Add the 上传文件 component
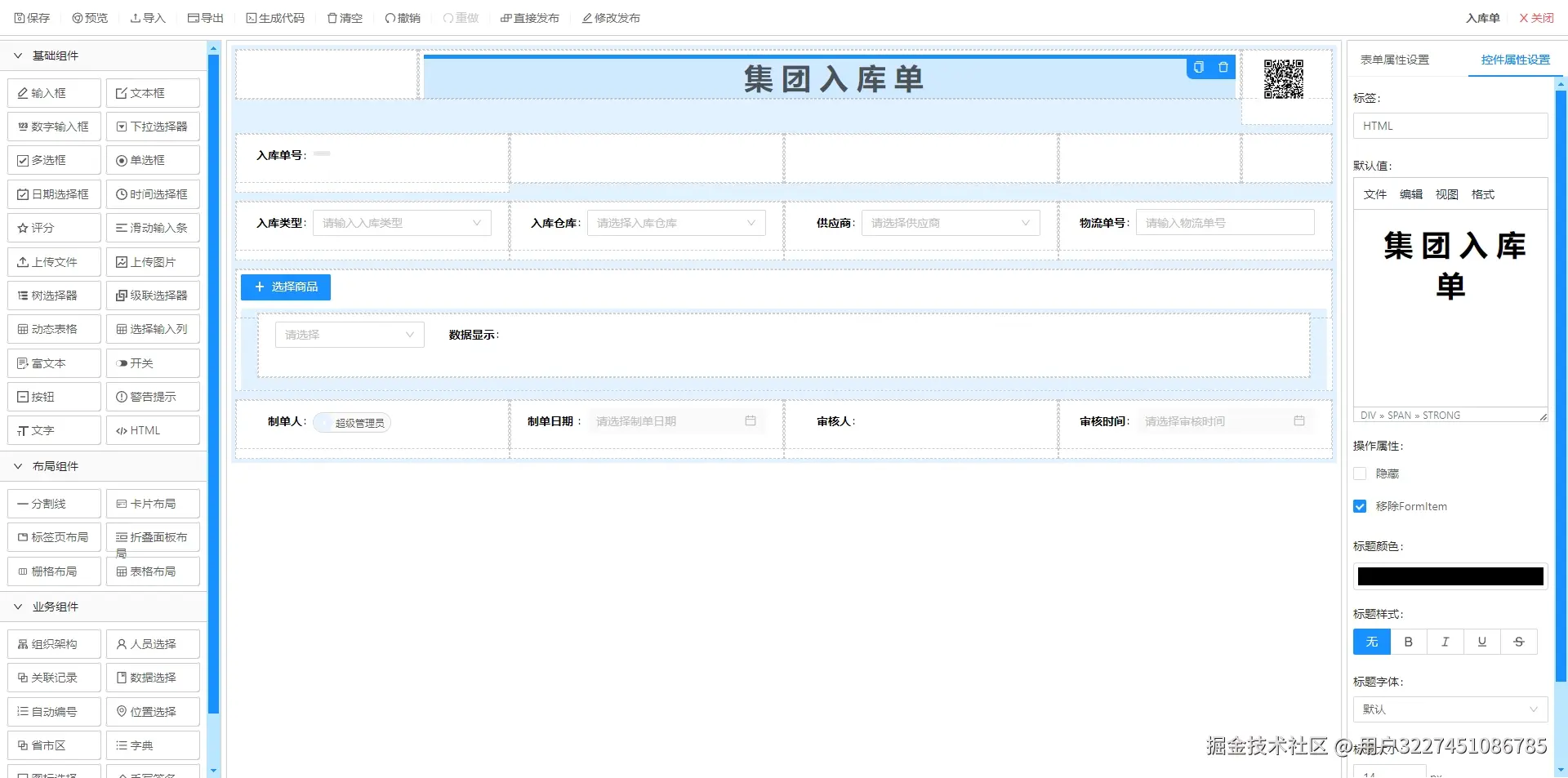The width and height of the screenshot is (1568, 778). click(x=55, y=262)
